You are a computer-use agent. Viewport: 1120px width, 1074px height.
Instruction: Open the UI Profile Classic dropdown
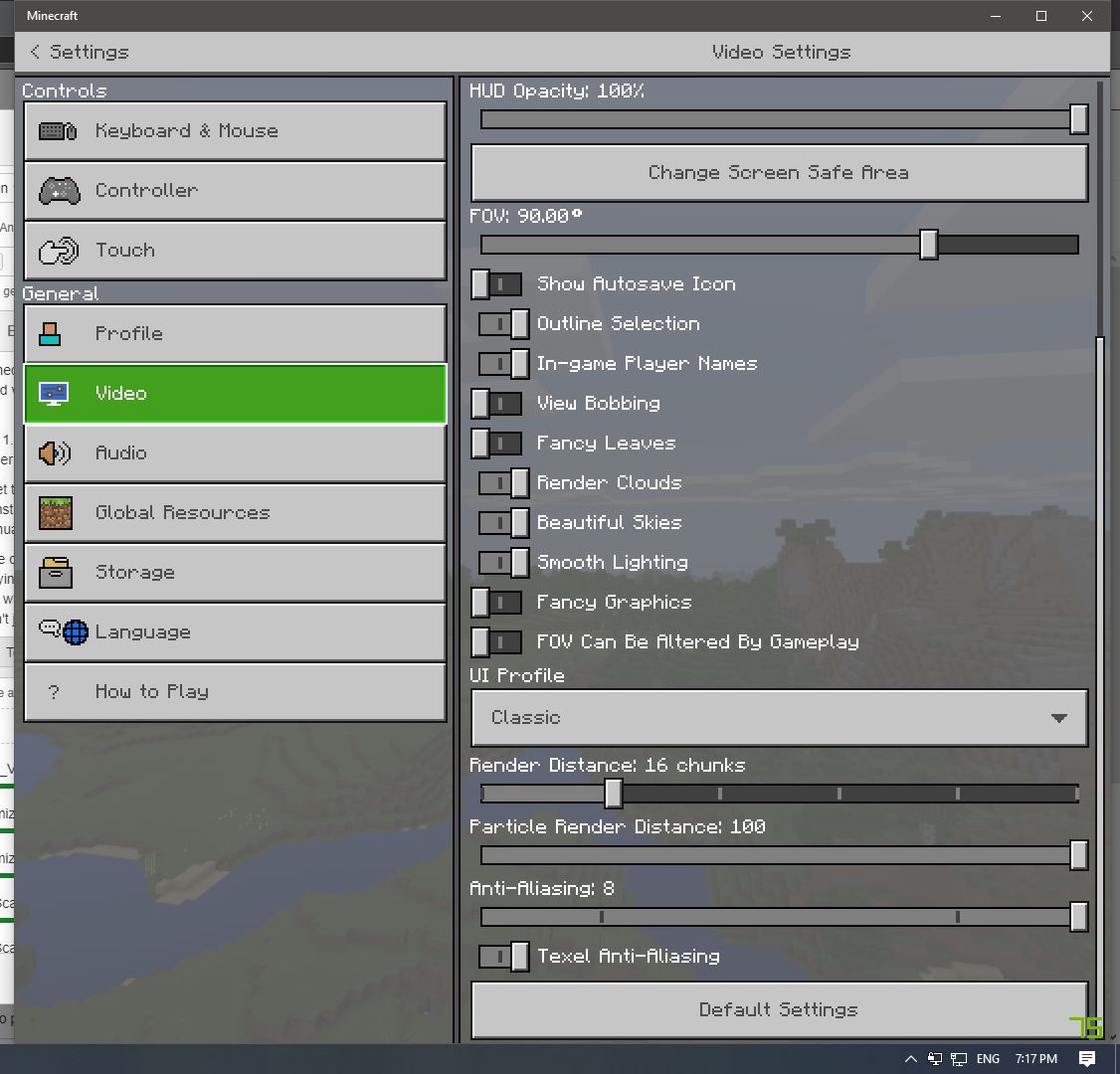tap(779, 718)
